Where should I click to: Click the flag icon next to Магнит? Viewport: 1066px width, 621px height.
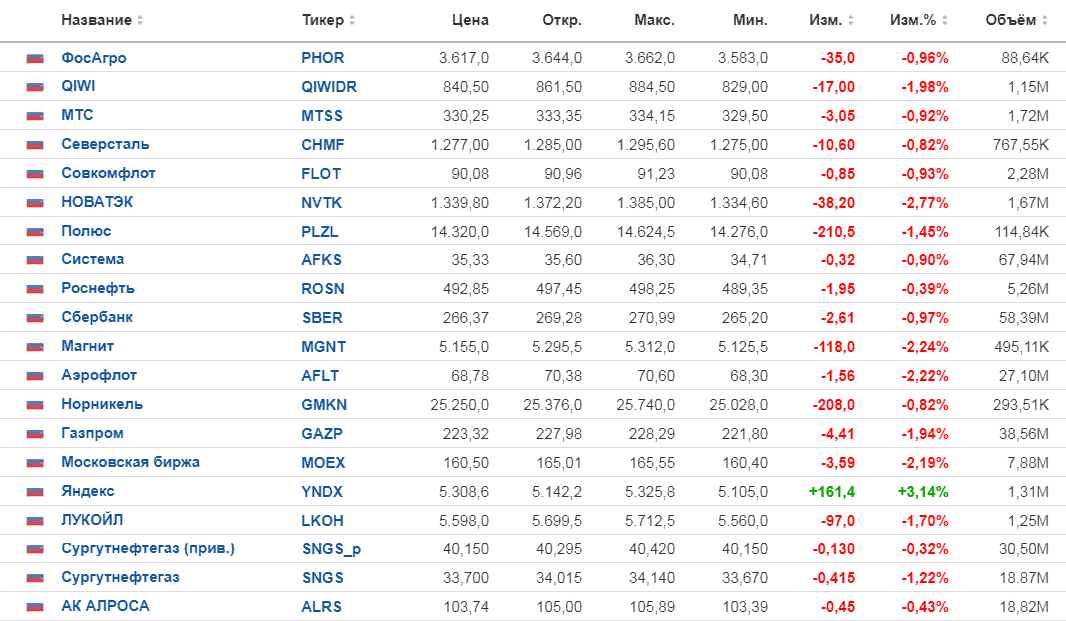(x=35, y=347)
